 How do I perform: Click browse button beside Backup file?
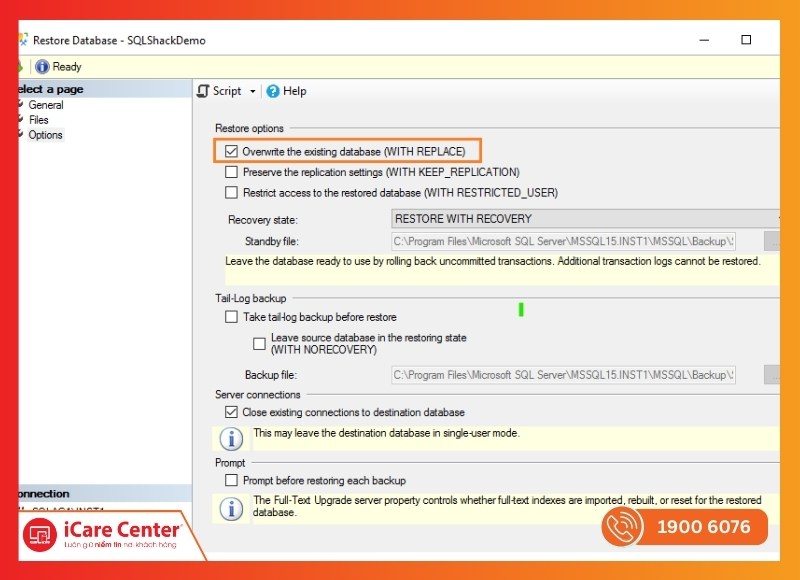772,375
